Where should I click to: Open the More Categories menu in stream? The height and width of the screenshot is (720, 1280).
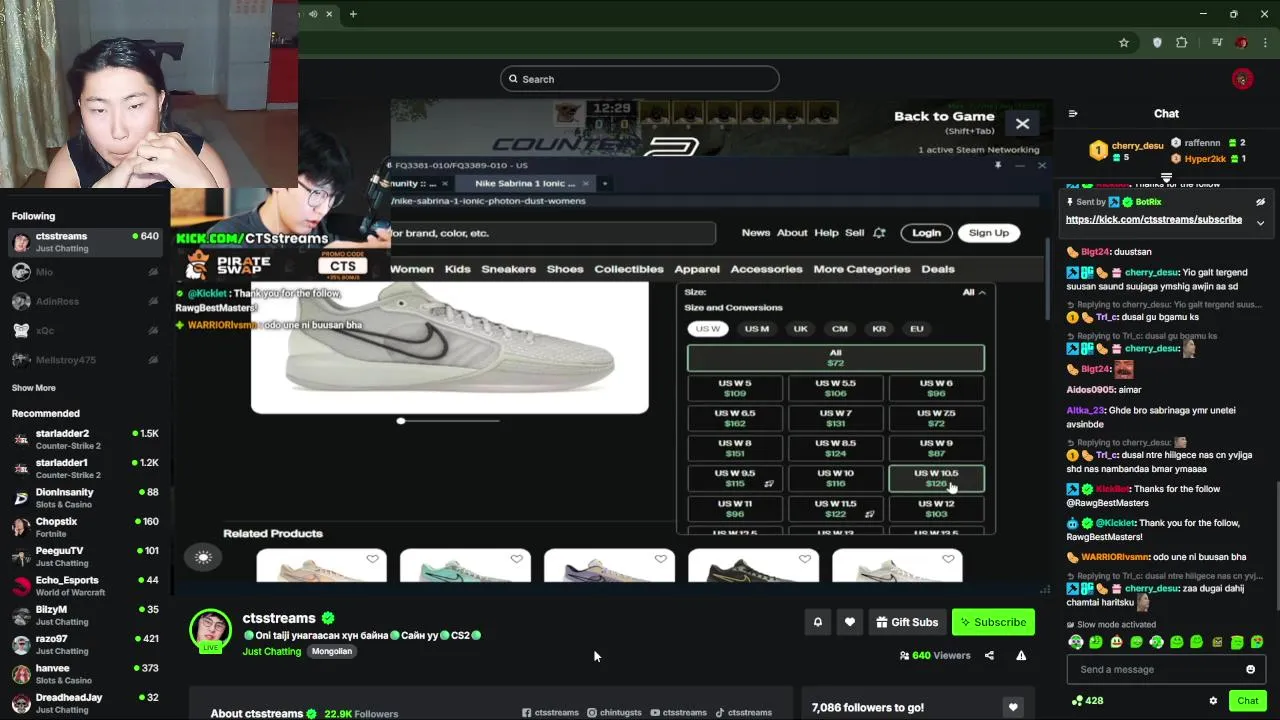coord(862,269)
